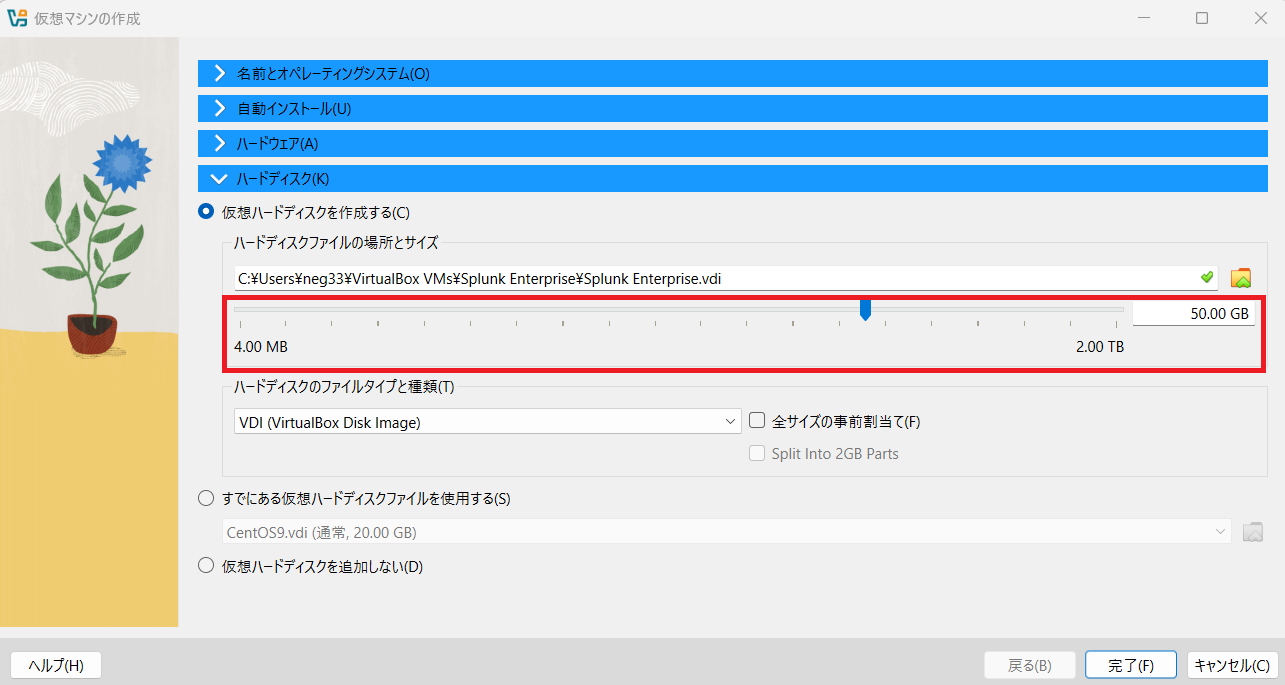The height and width of the screenshot is (685, 1285).
Task: Click the chevron icon beside 名前とオペレーティングシステム
Action: coord(220,74)
